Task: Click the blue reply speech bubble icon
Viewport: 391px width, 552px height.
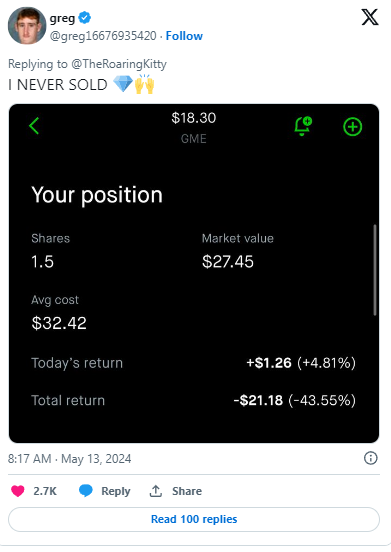Action: tap(86, 490)
